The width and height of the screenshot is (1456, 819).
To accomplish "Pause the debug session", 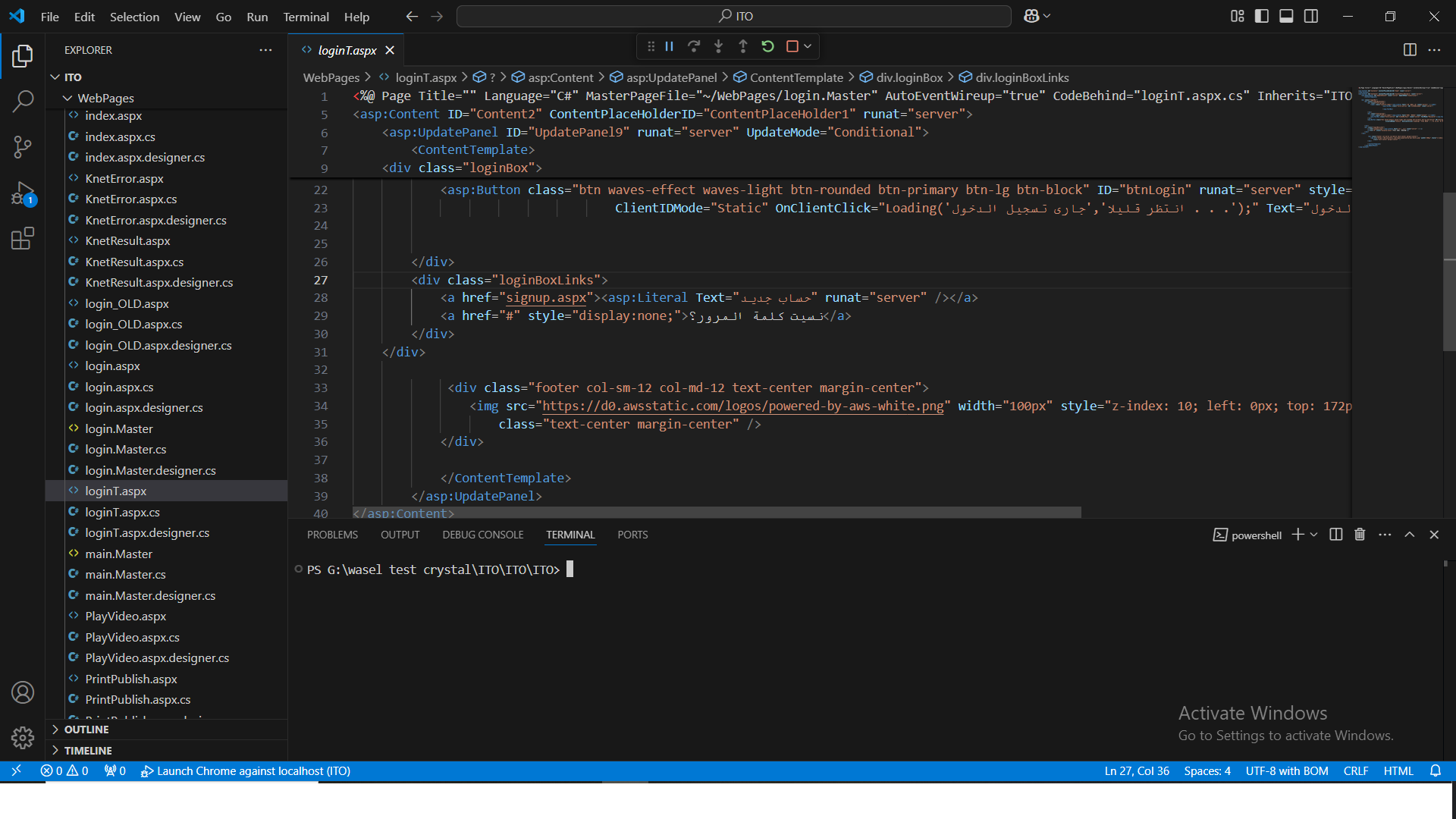I will [670, 47].
